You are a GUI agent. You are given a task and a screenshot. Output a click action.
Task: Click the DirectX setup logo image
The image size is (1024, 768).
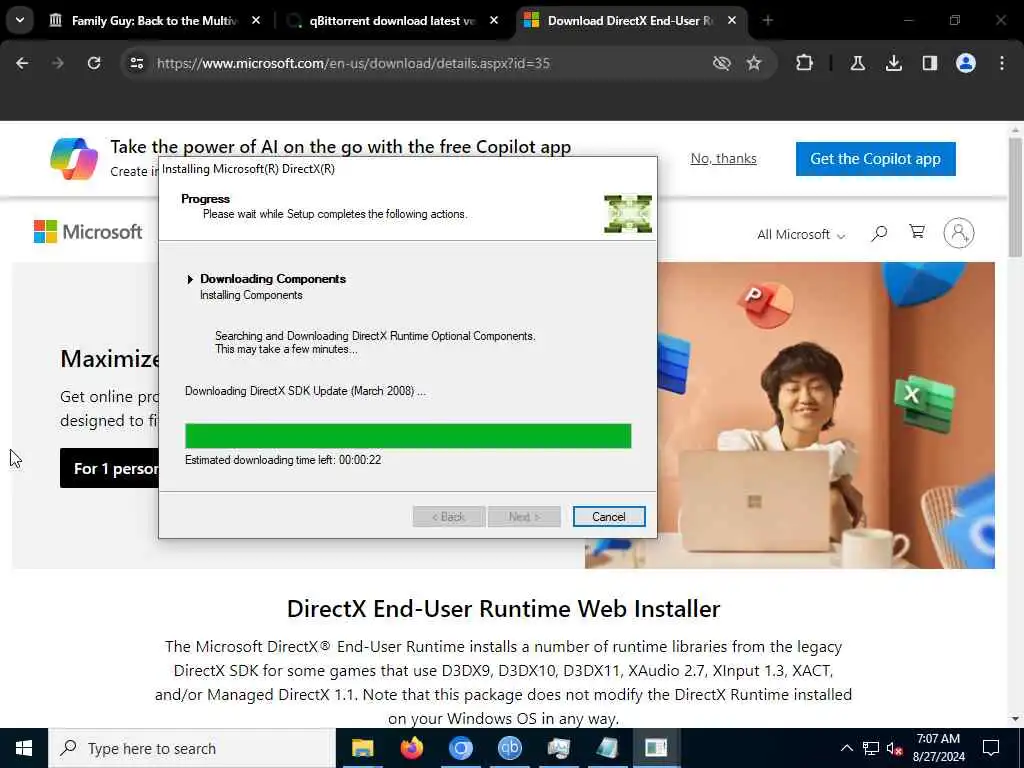click(x=628, y=214)
